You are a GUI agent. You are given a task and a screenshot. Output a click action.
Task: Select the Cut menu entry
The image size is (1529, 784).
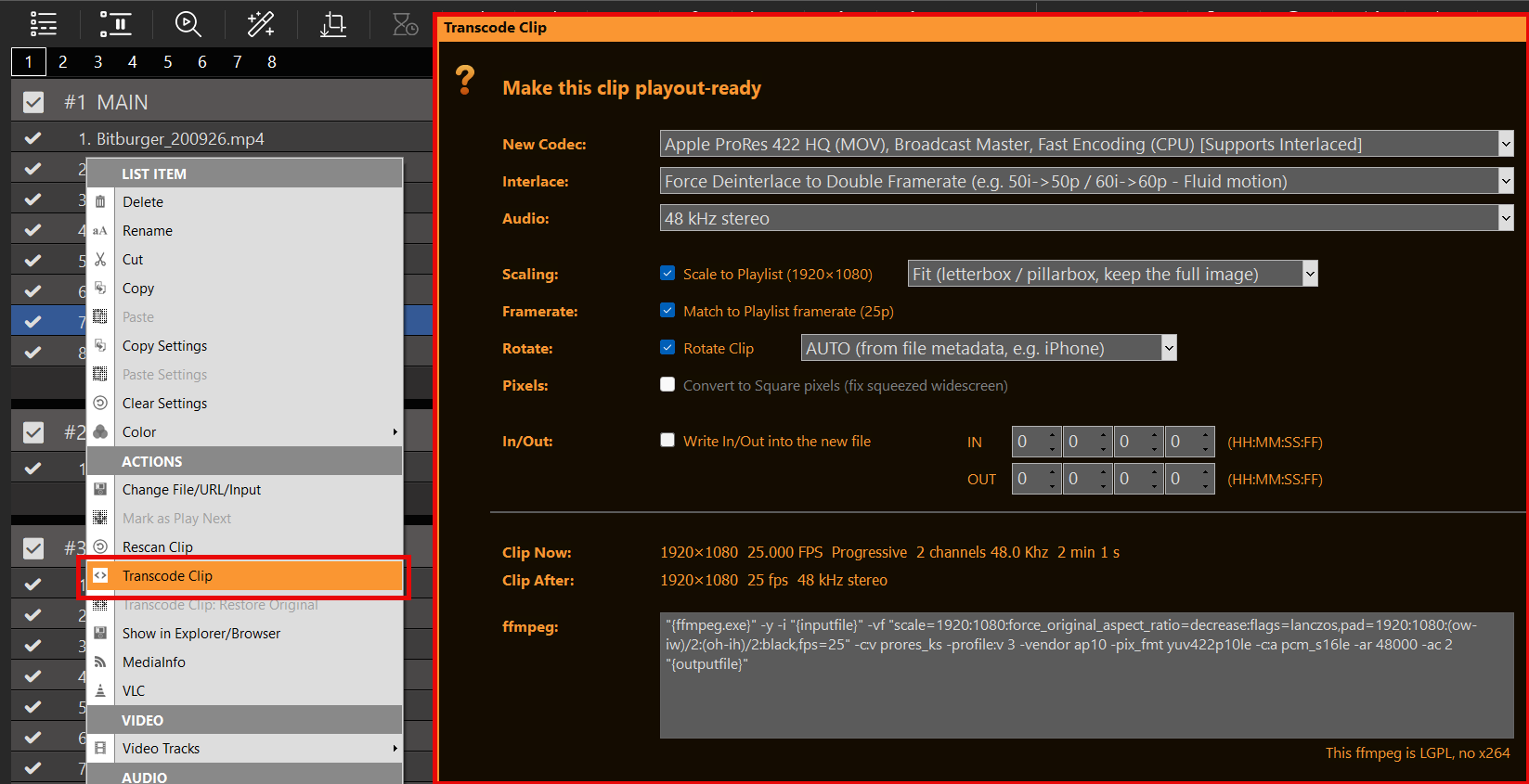point(133,259)
